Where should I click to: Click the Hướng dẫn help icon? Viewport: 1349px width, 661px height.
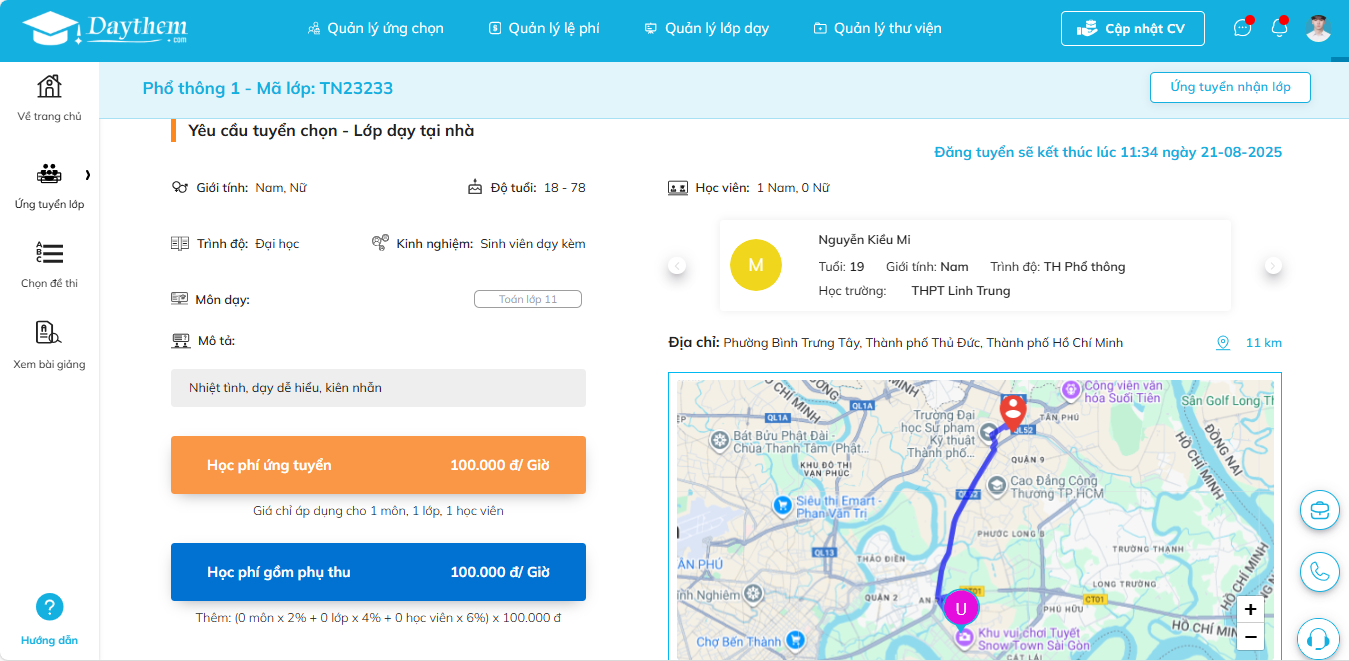click(49, 606)
